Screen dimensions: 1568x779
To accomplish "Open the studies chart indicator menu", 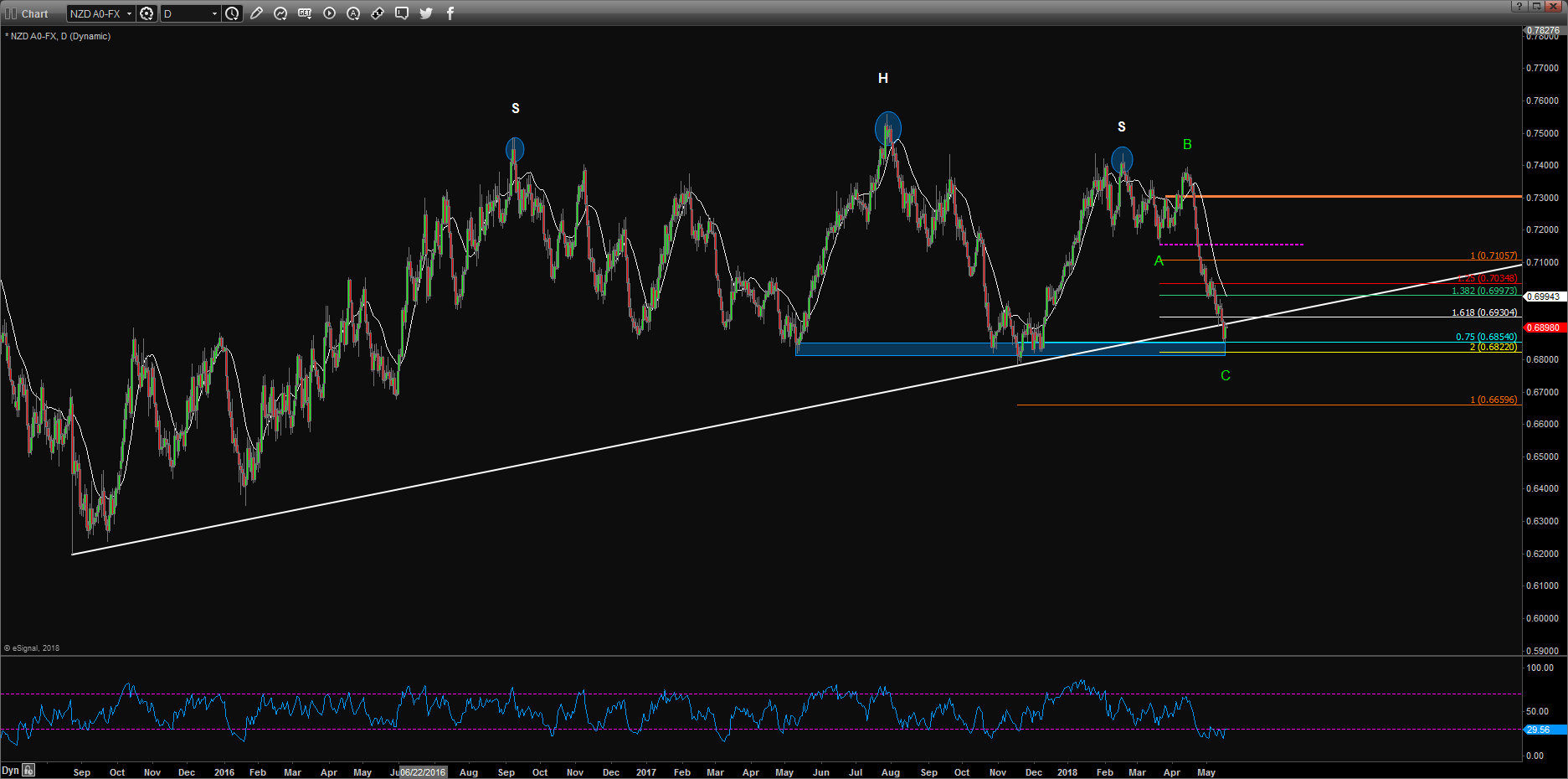I will pyautogui.click(x=280, y=13).
